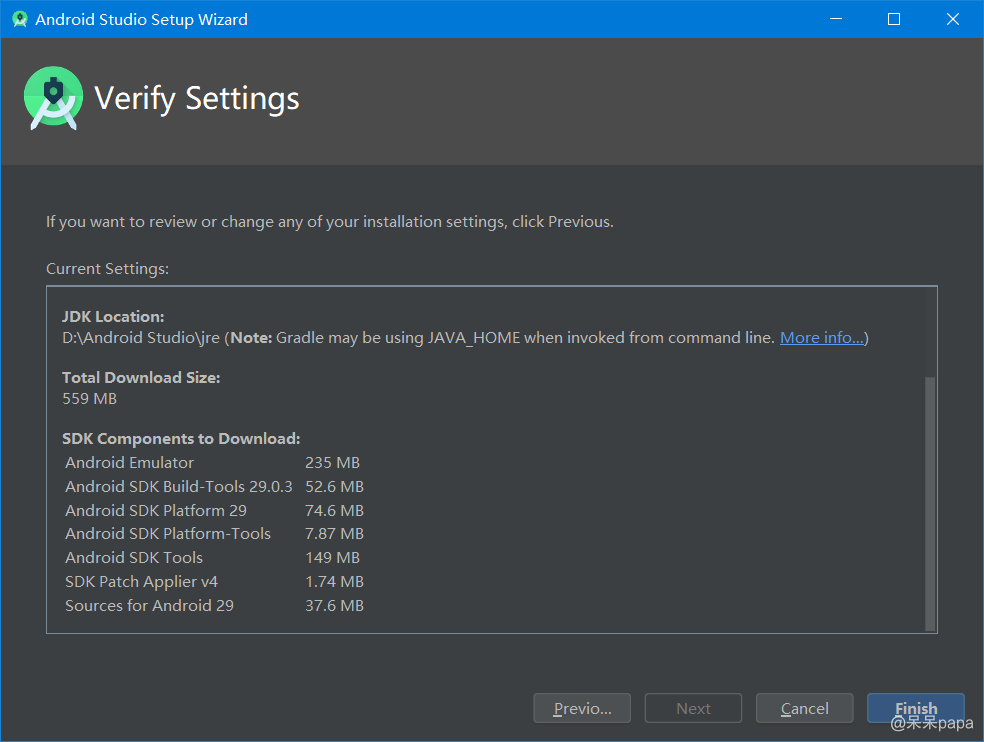Select the SDK Patch Applier v4 row
The width and height of the screenshot is (984, 742).
215,581
